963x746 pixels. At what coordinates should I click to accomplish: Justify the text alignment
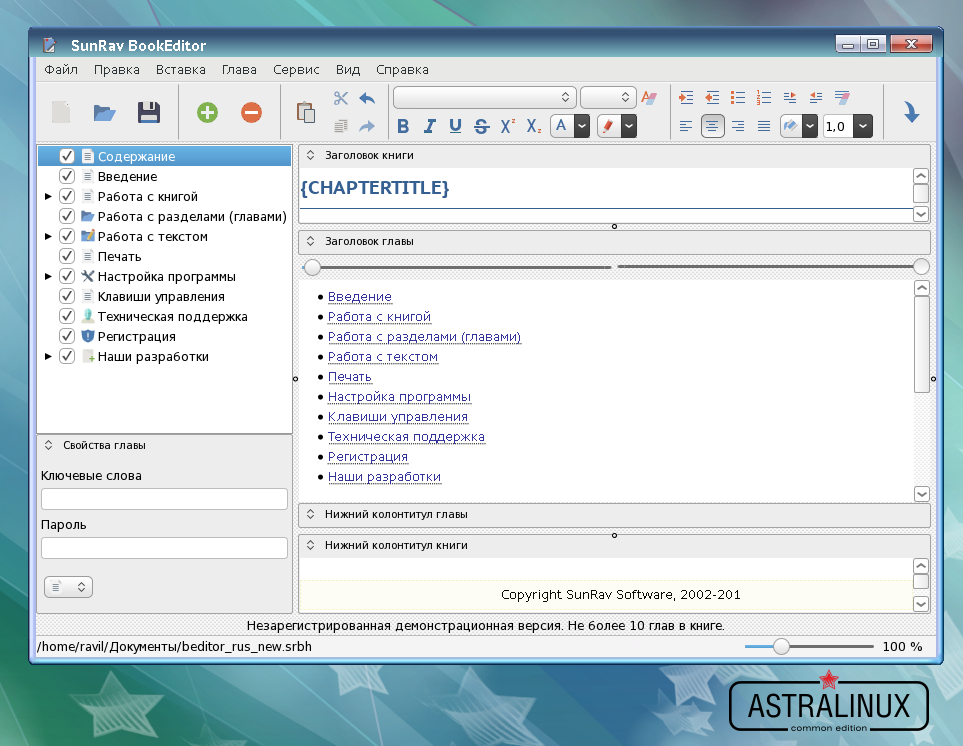763,126
